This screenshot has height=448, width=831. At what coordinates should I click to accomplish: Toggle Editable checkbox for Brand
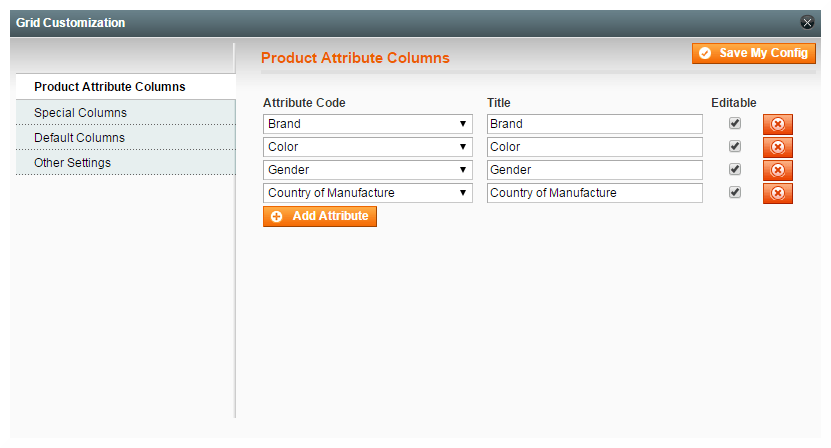(x=735, y=123)
